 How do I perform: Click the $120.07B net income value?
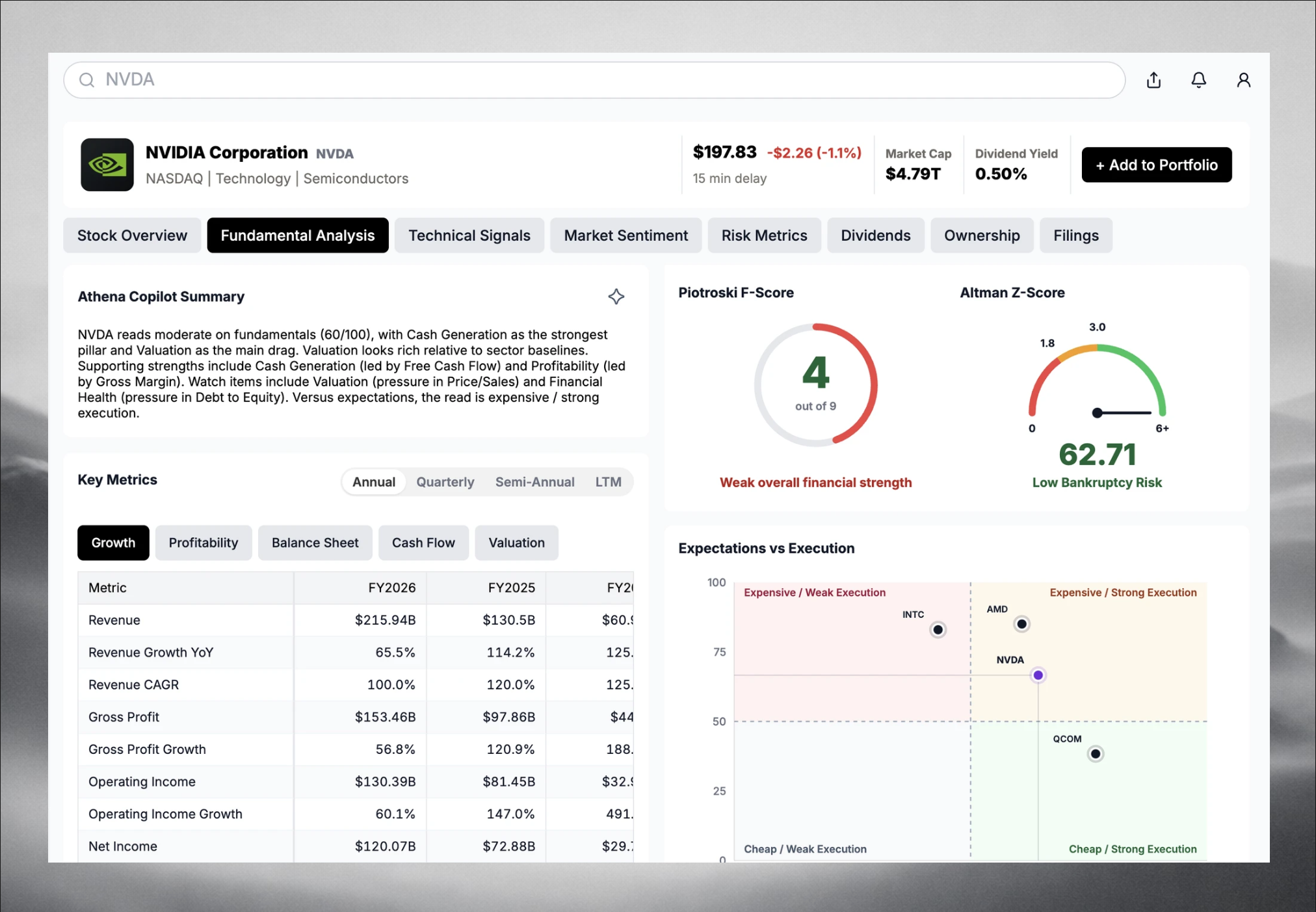coord(385,846)
